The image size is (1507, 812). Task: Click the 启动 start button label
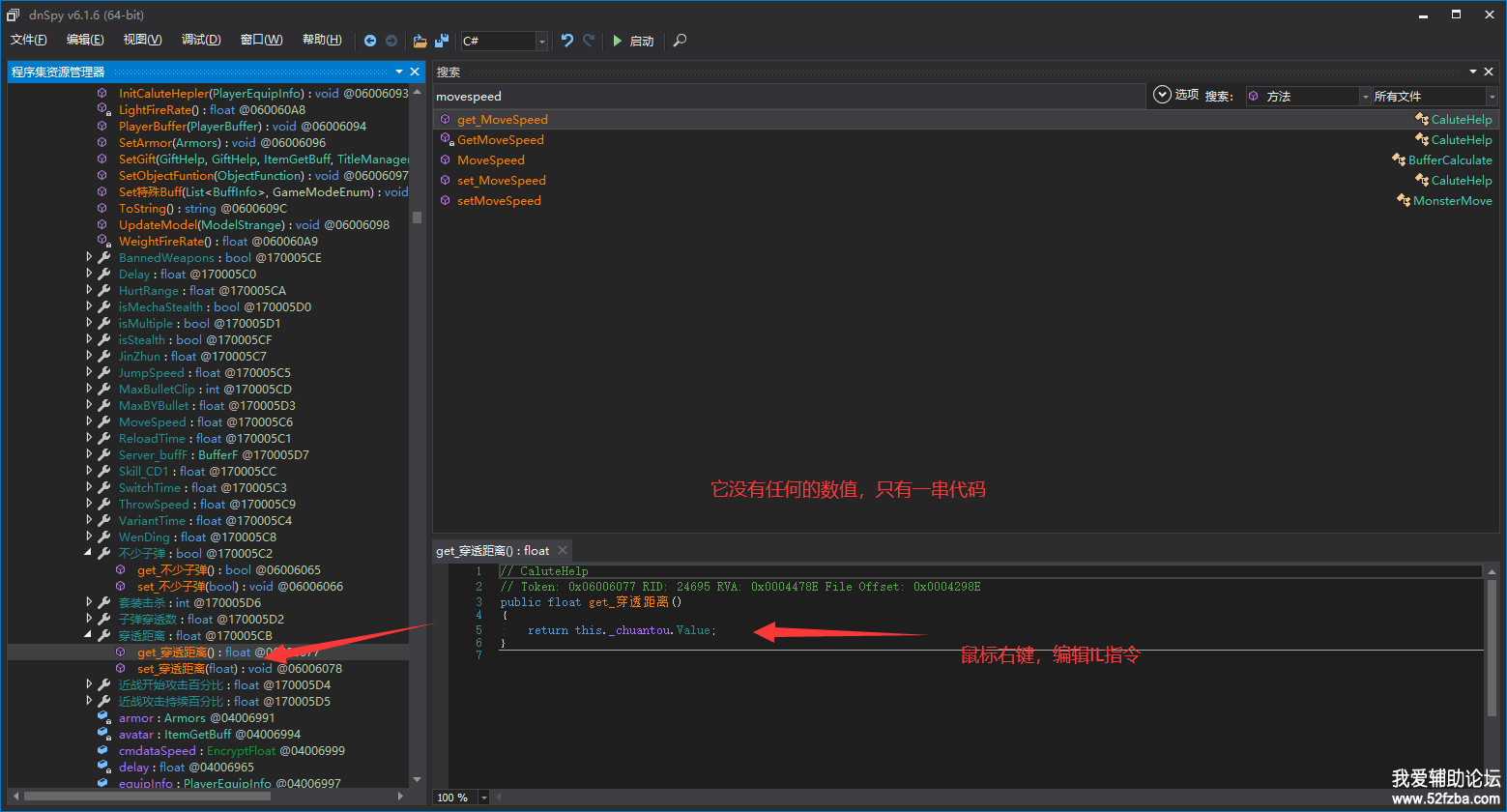tap(642, 41)
